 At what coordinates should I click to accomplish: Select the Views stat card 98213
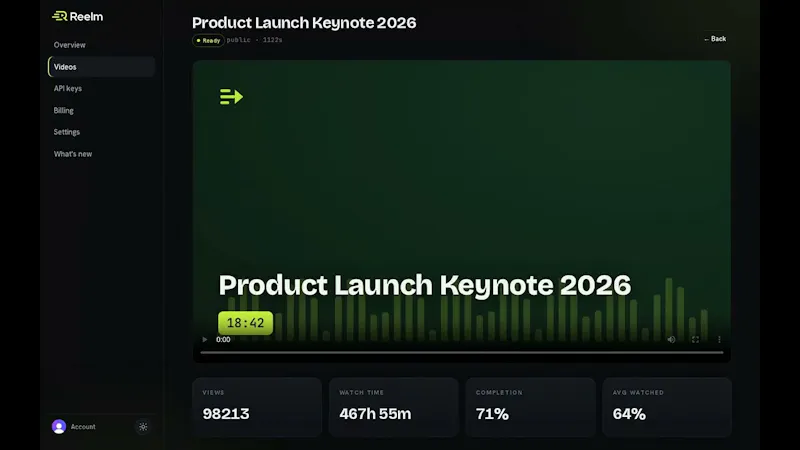pyautogui.click(x=257, y=407)
